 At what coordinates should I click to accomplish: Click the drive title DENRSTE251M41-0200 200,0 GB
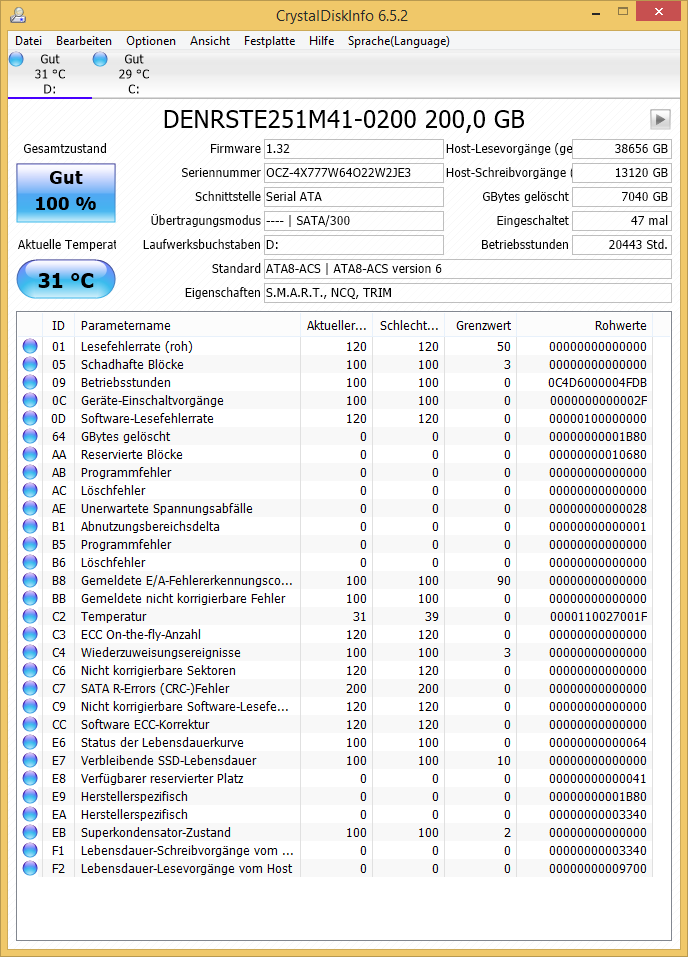344,120
